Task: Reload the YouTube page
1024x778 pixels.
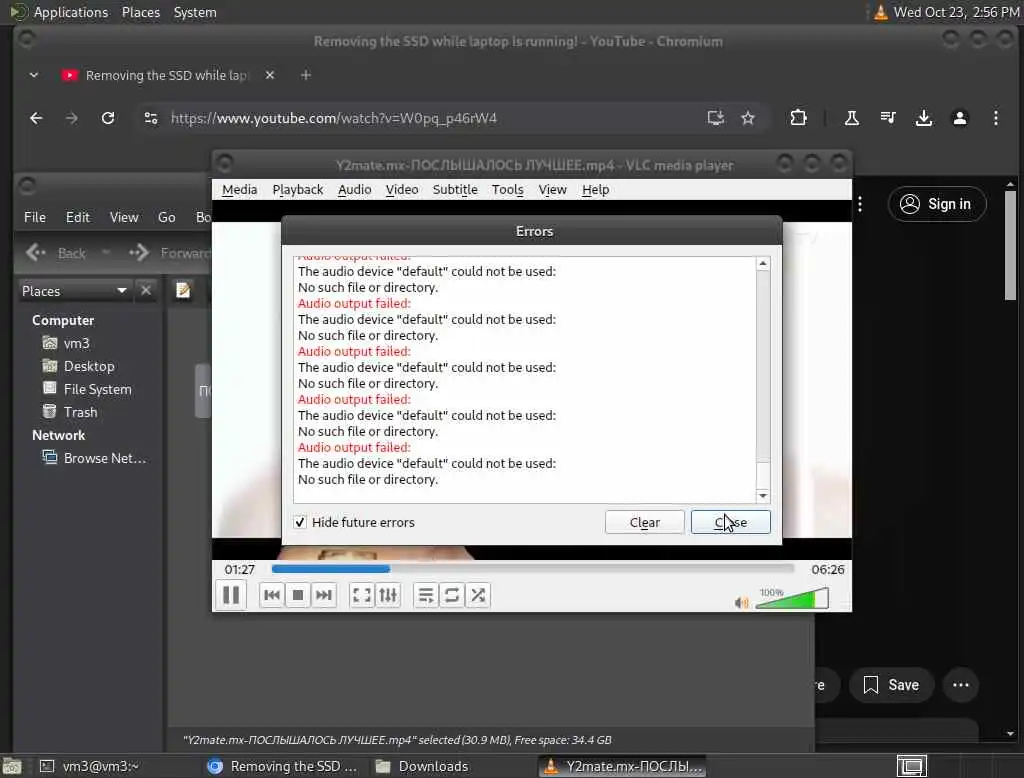Action: pos(108,118)
